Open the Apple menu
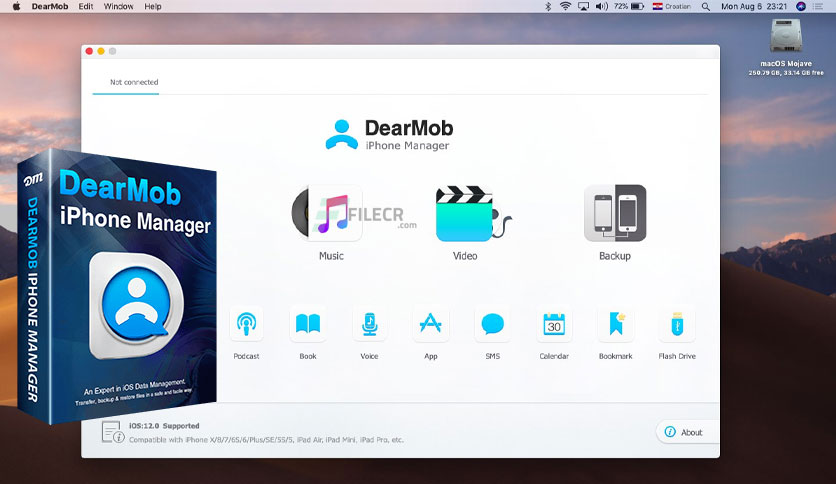Image resolution: width=836 pixels, height=484 pixels. tap(16, 6)
